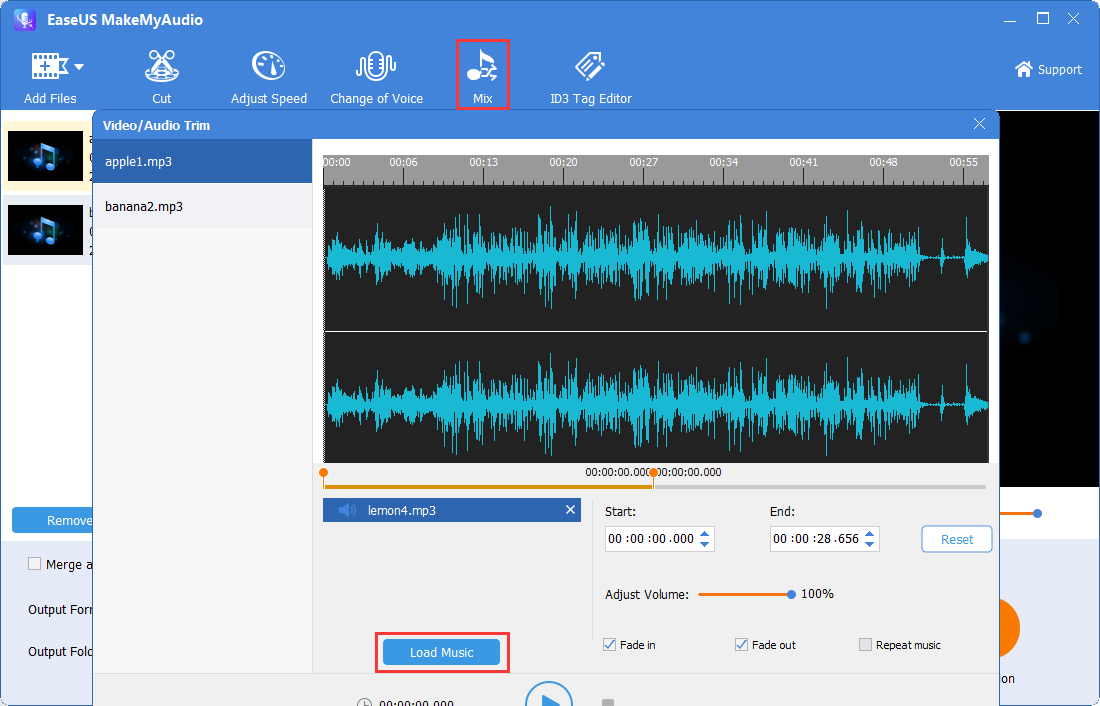
Task: Click the EaseUS MakeMyAudio app logo
Action: click(x=25, y=20)
